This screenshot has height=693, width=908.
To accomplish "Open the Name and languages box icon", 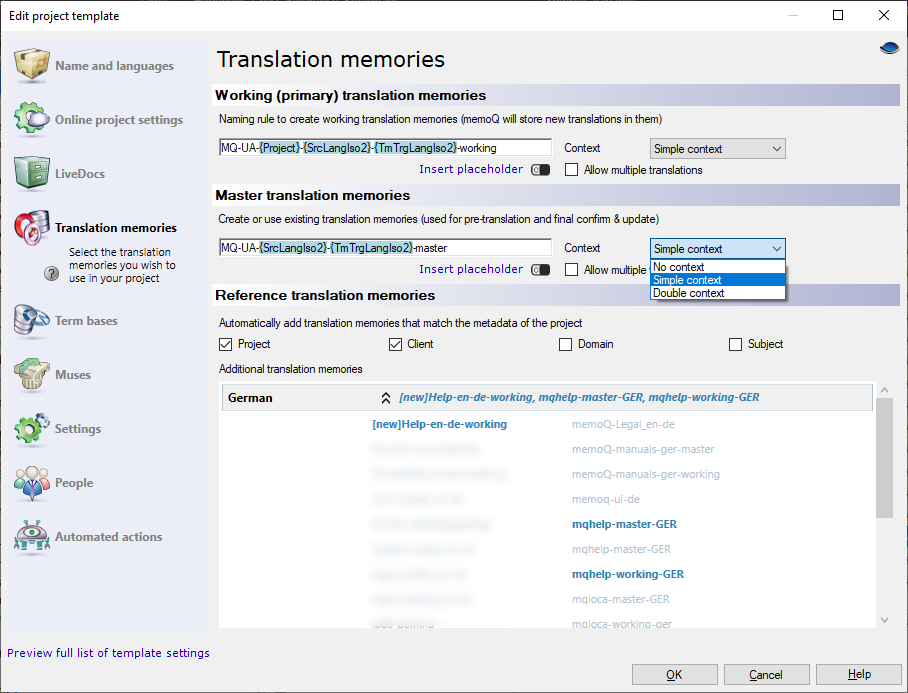I will point(32,65).
